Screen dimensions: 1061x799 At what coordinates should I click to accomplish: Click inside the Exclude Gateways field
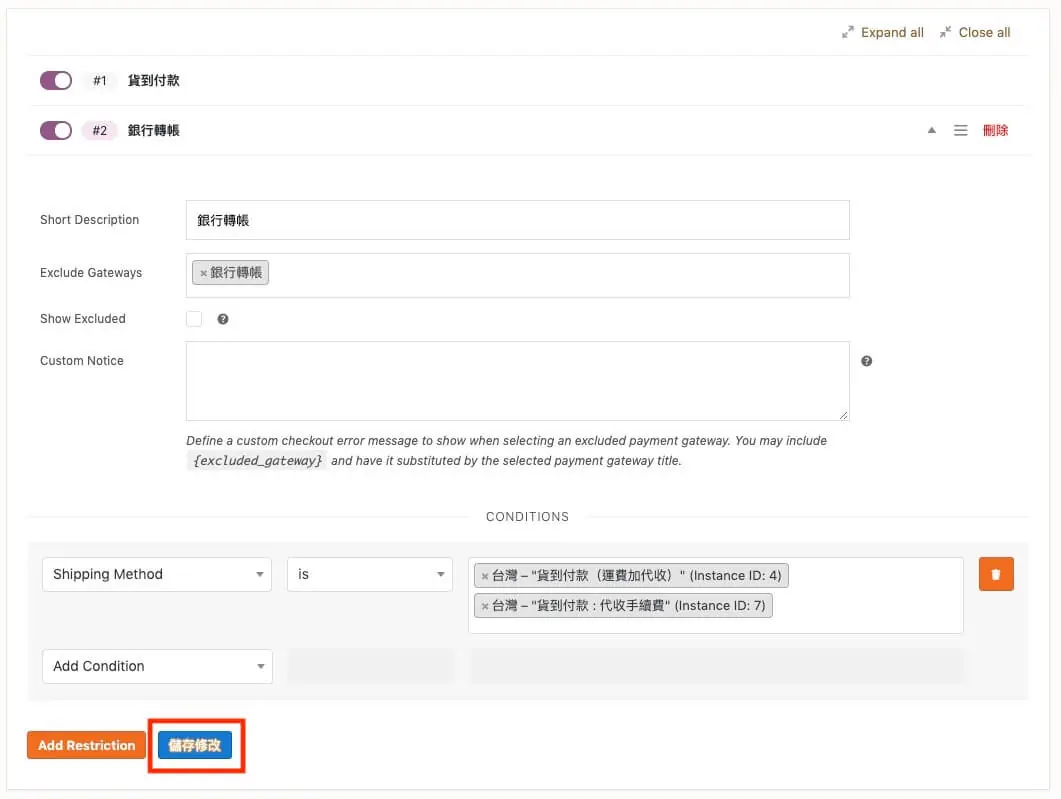518,275
